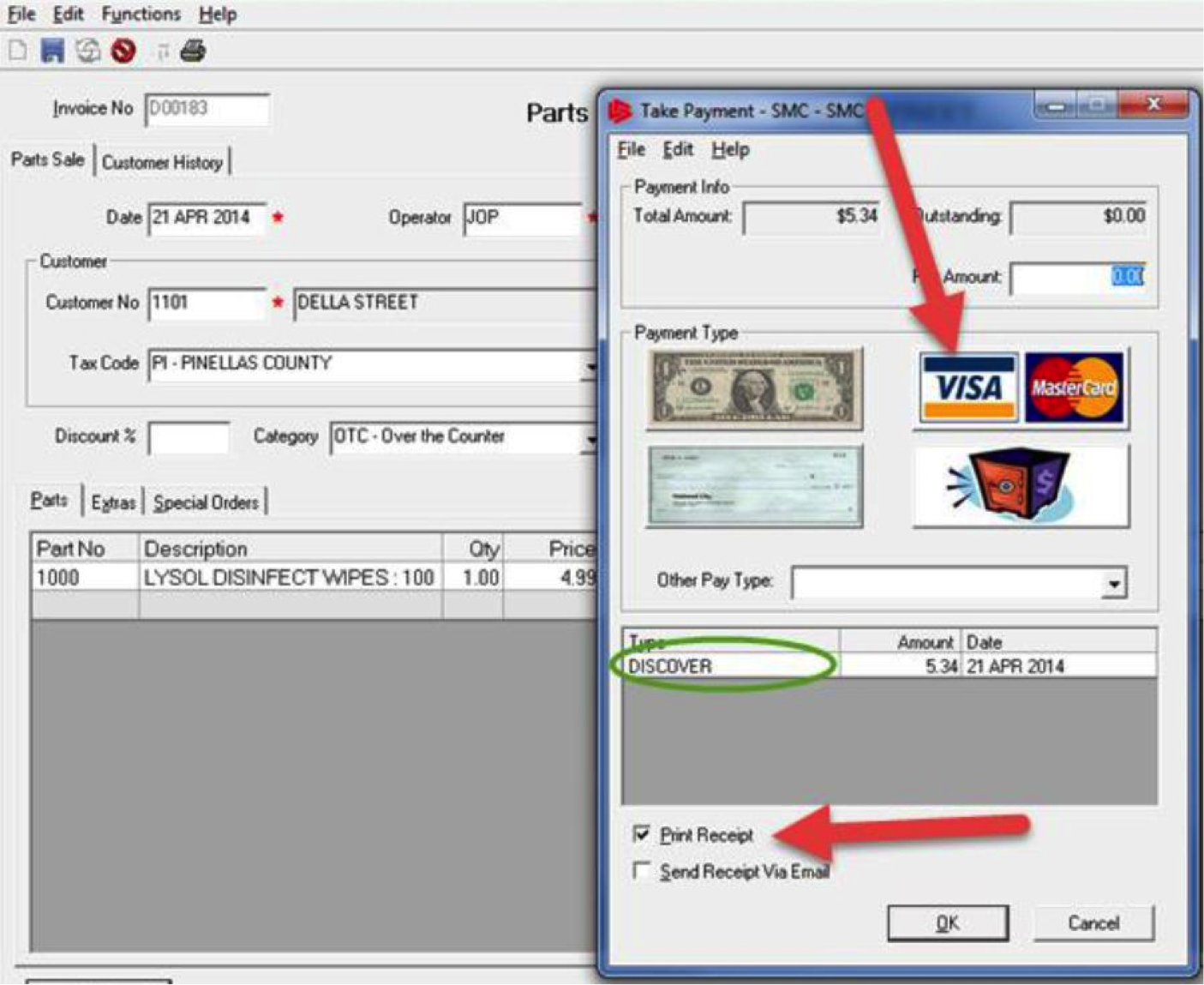The image size is (1204, 985).
Task: Click the Save floppy disk icon
Action: [52, 51]
